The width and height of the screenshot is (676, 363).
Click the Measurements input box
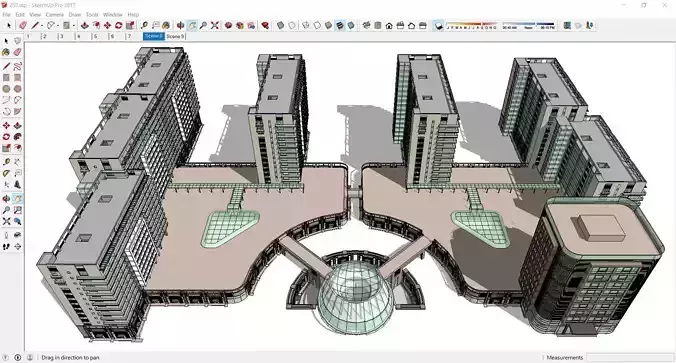coord(629,357)
